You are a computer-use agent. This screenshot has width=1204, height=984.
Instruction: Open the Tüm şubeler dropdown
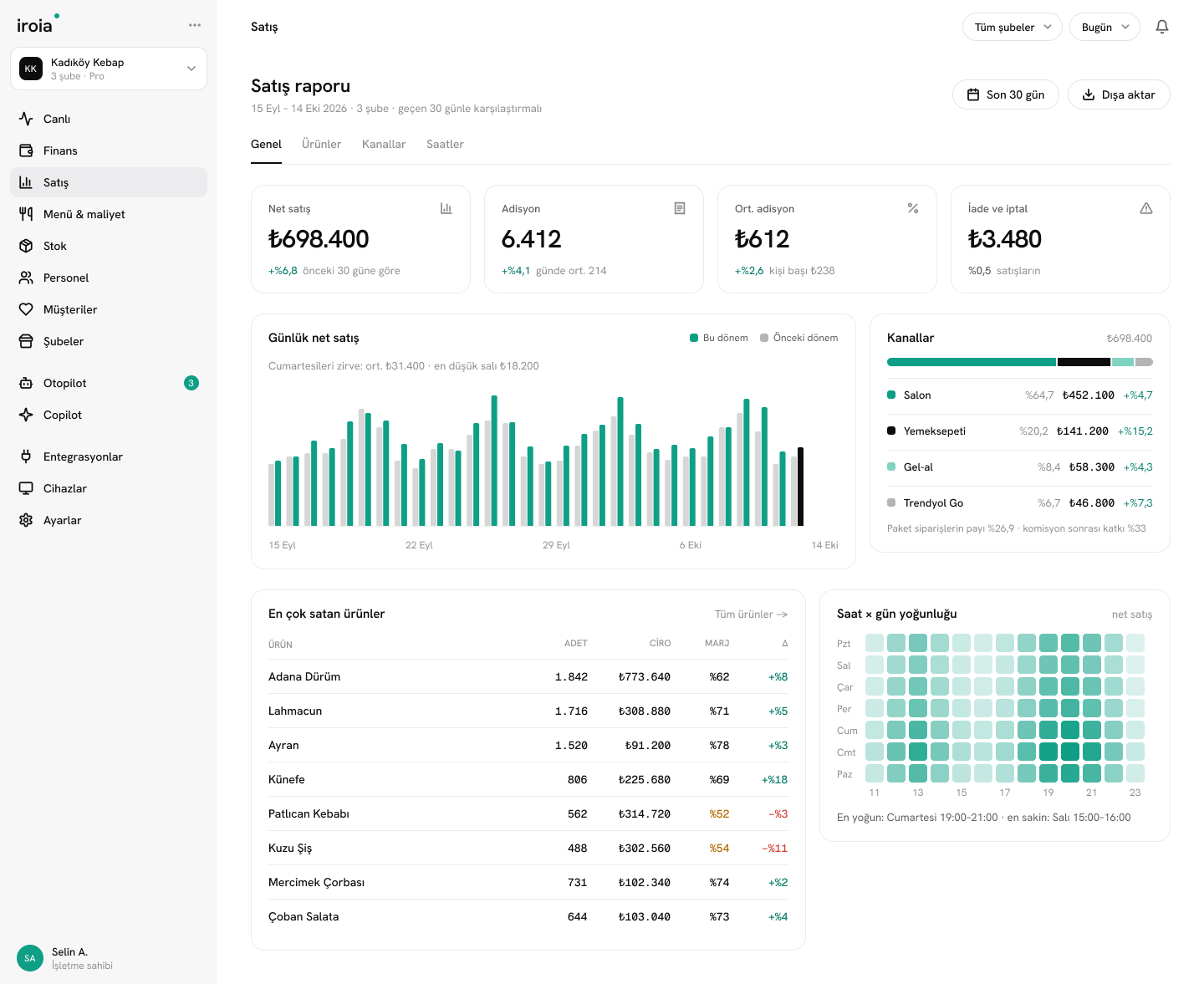[x=1013, y=27]
